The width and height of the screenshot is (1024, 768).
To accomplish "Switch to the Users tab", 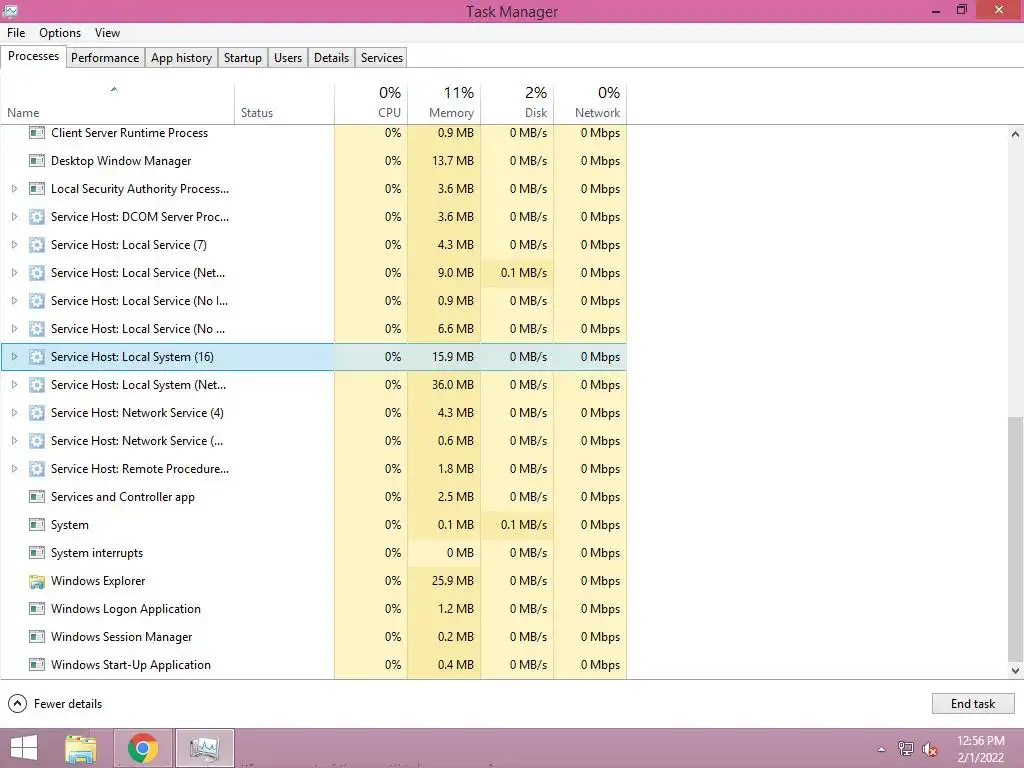I will pyautogui.click(x=287, y=57).
